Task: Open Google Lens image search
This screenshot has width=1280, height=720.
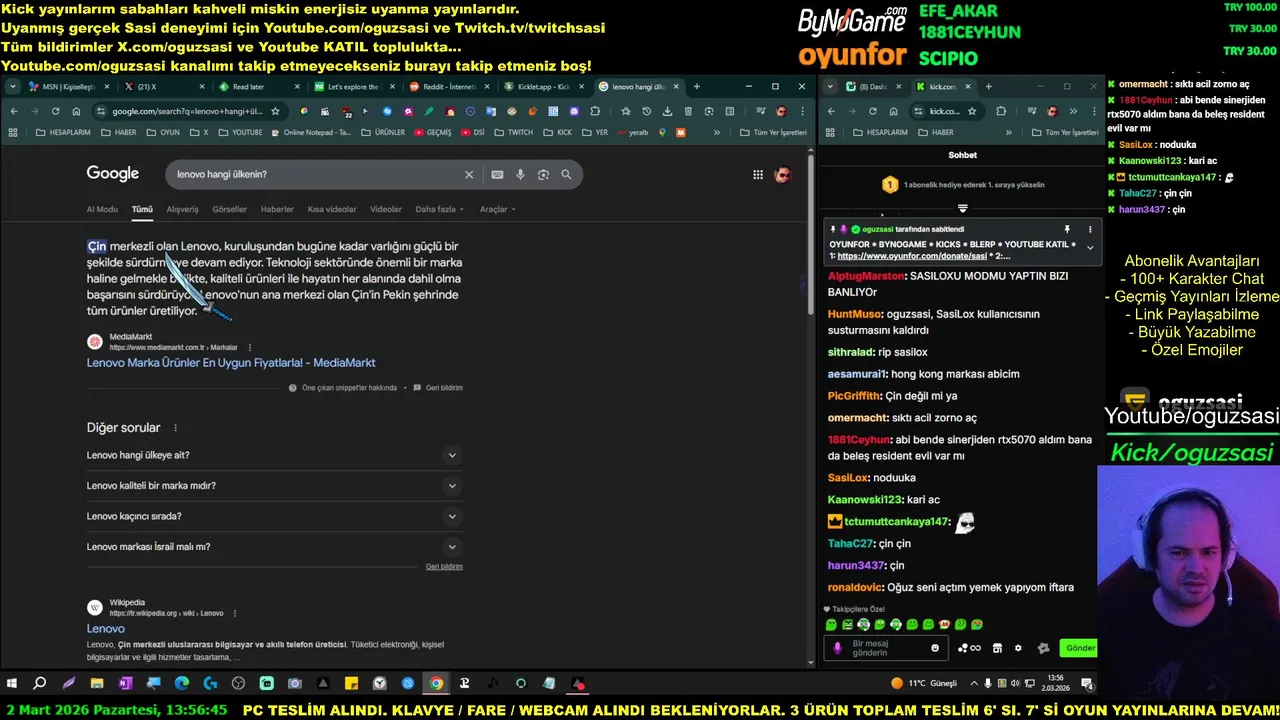Action: click(x=543, y=174)
